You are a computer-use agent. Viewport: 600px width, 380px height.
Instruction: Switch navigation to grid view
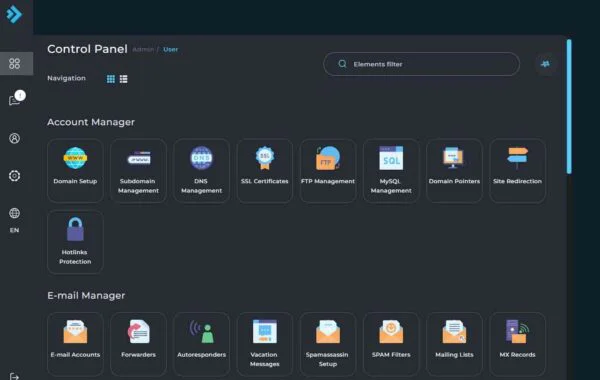click(111, 79)
